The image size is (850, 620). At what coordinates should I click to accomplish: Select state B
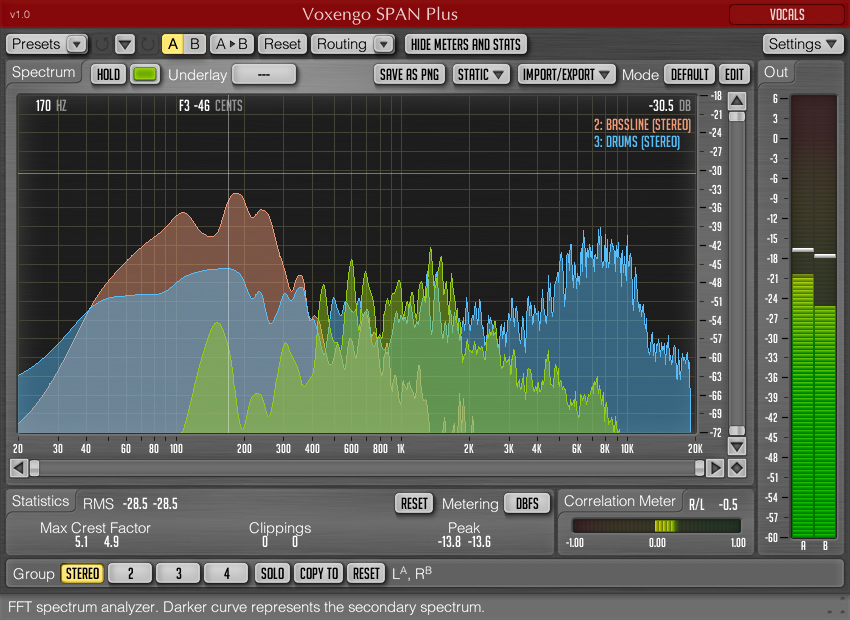click(x=195, y=44)
